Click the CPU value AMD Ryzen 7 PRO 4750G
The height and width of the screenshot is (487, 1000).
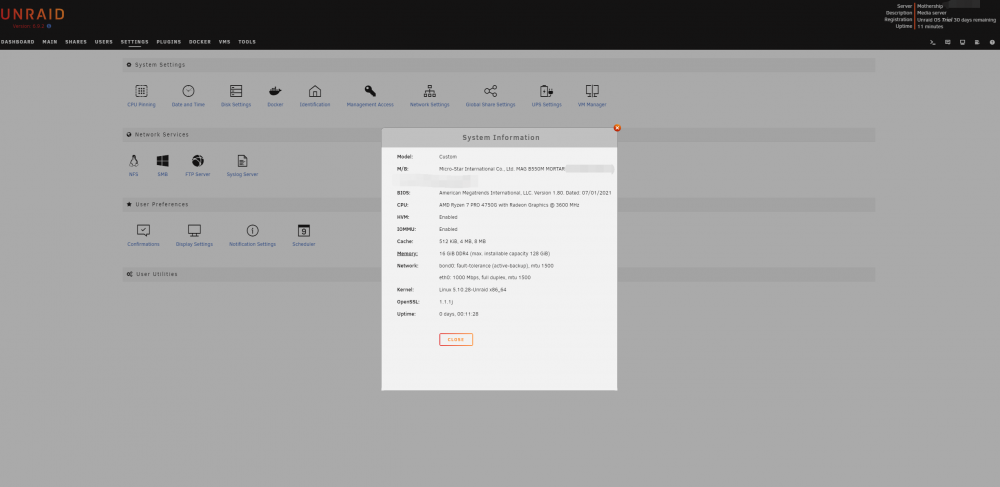click(x=509, y=205)
